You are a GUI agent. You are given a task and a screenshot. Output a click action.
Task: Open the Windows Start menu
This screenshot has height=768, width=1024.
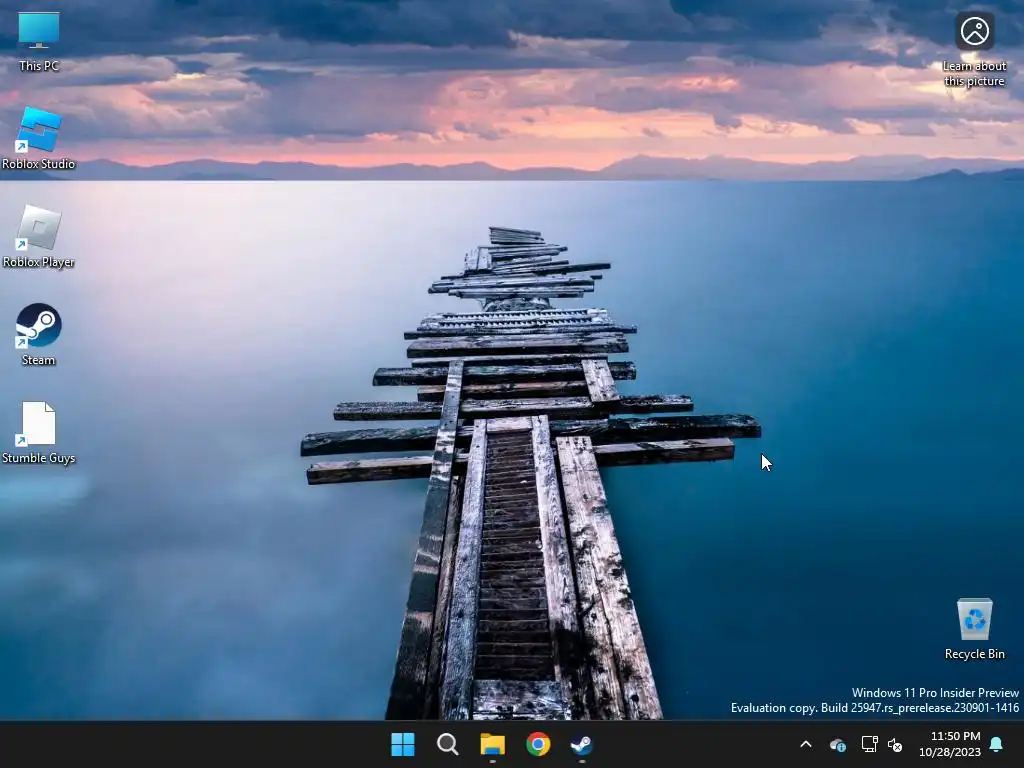coord(402,744)
